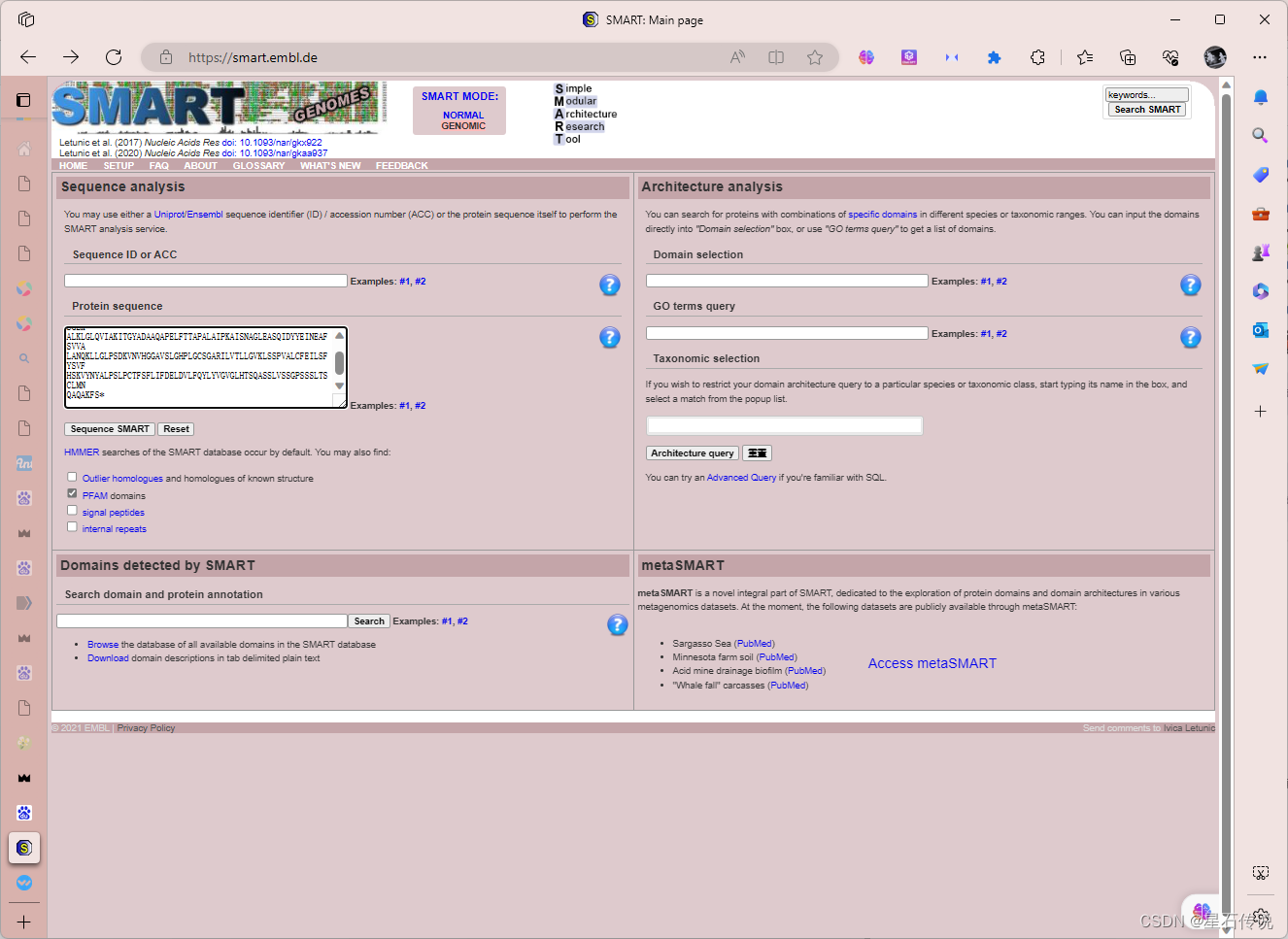Open Drop paper-plane in Edge sidebar
This screenshot has width=1288, height=939.
1261,369
